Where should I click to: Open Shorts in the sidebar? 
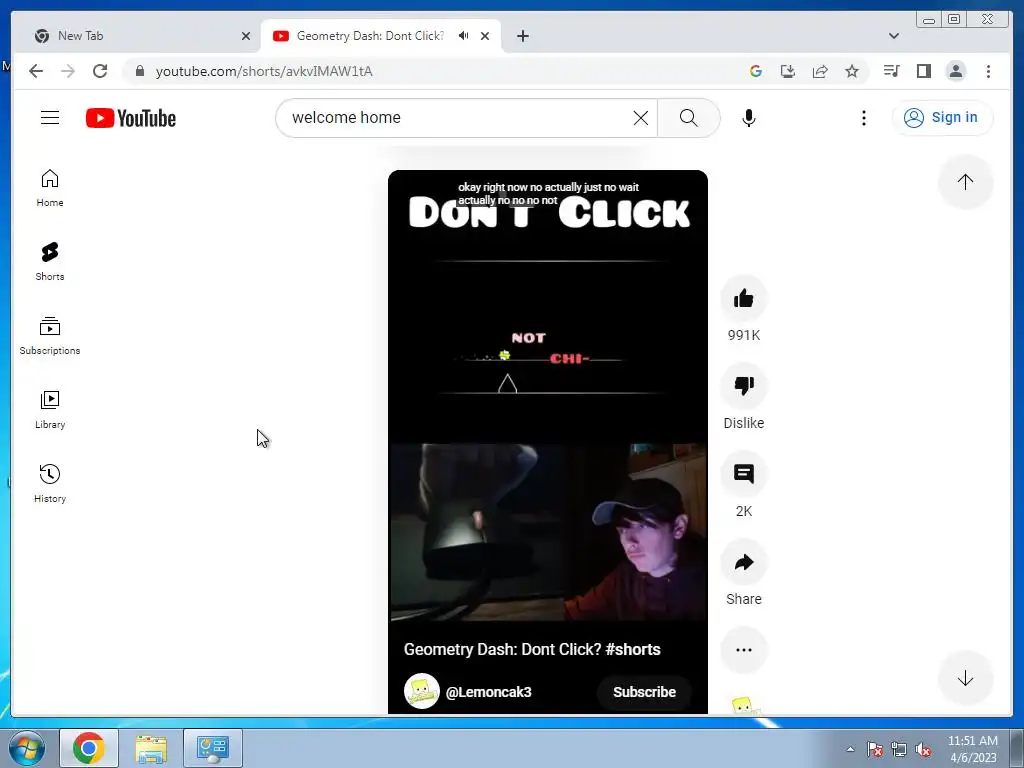tap(50, 262)
